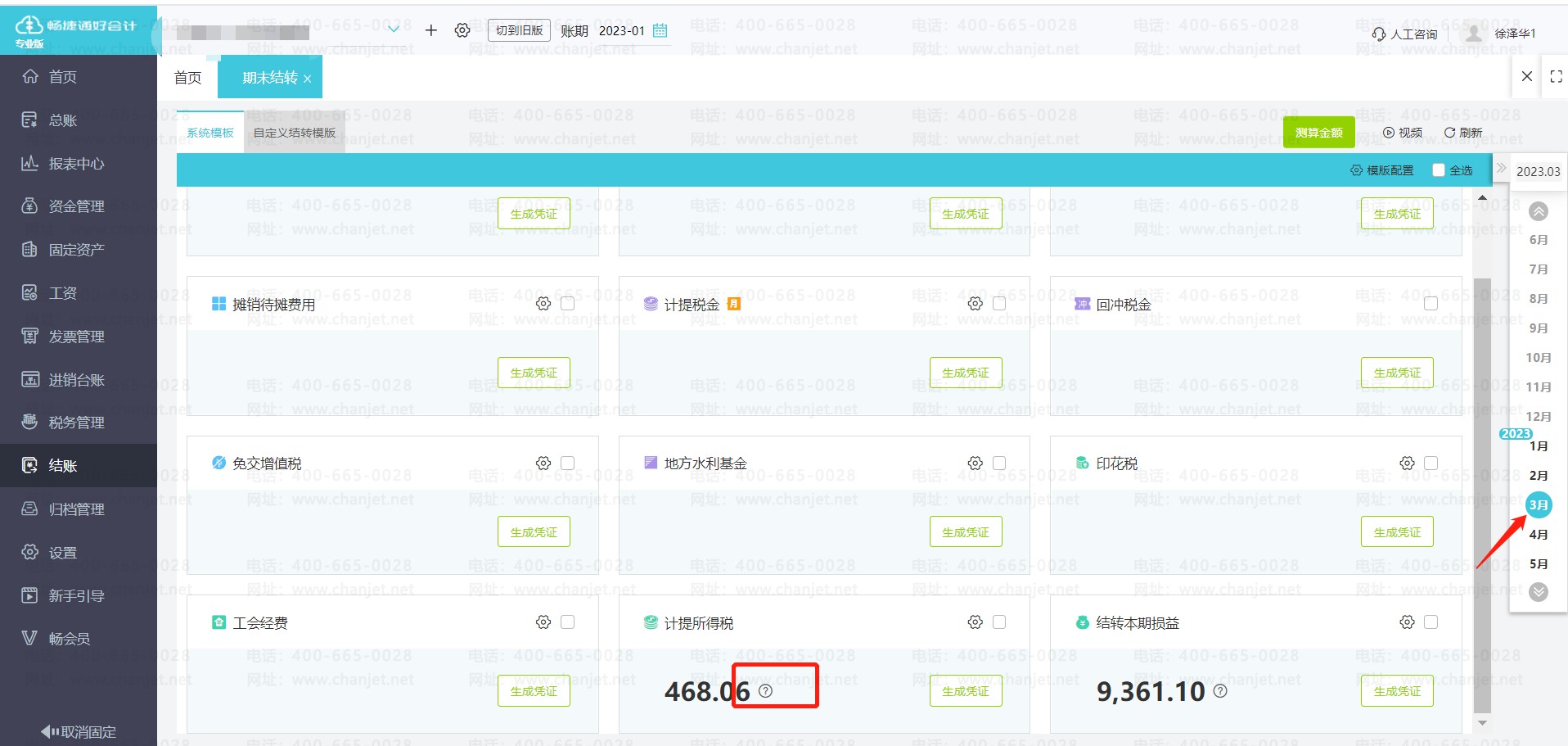Screen dimensions: 1568x746
Task: Open settings gear for 计提所得税 card
Action: pos(975,622)
